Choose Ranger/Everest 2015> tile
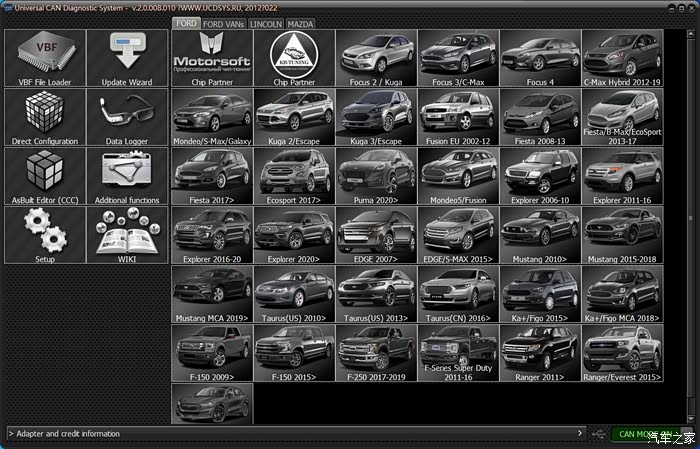 (623, 353)
